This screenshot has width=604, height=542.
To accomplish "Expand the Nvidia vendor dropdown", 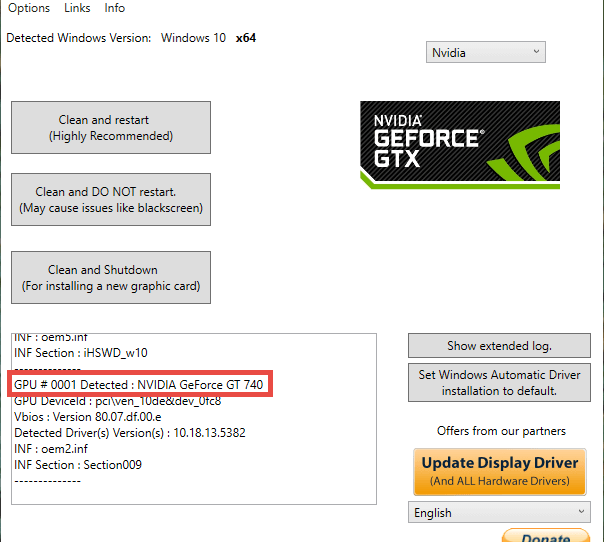I will tap(485, 52).
